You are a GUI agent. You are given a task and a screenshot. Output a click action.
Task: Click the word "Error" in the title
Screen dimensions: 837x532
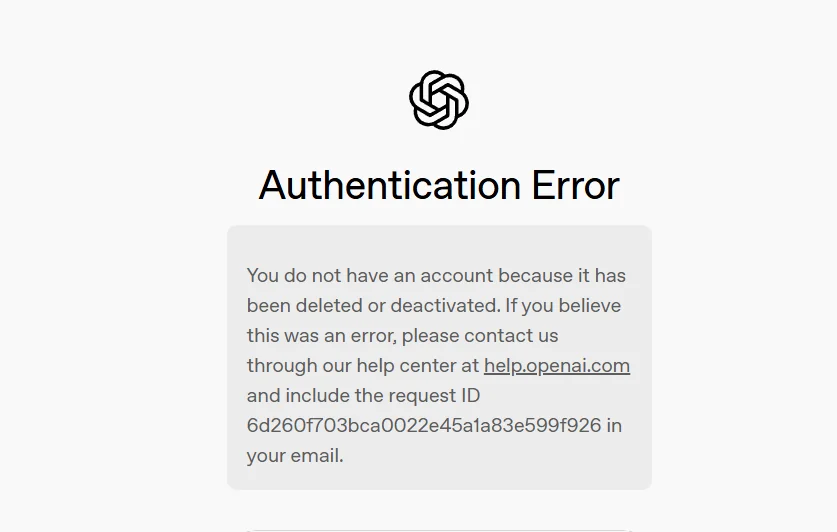pos(575,186)
